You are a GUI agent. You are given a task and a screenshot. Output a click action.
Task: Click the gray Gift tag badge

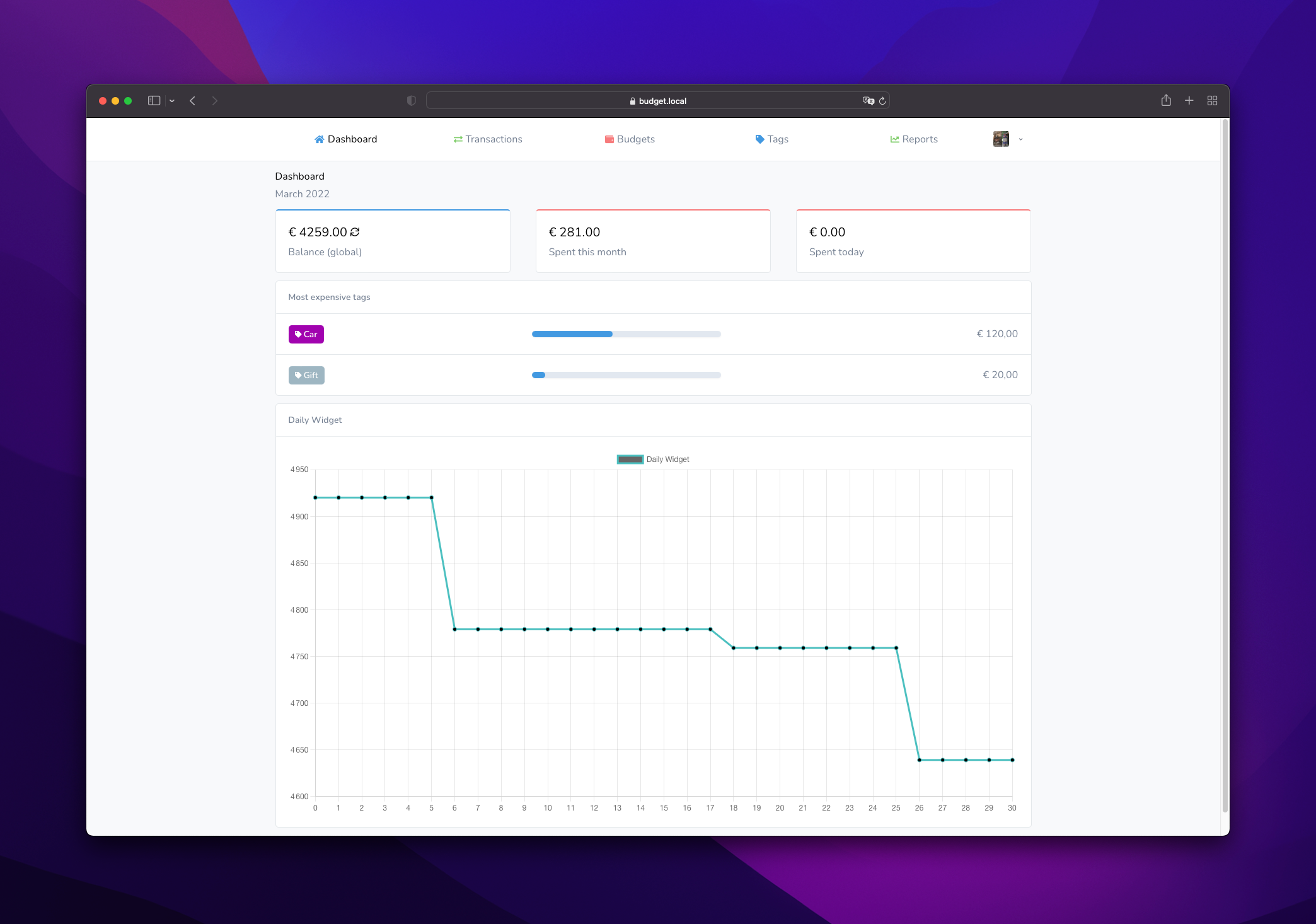point(306,375)
